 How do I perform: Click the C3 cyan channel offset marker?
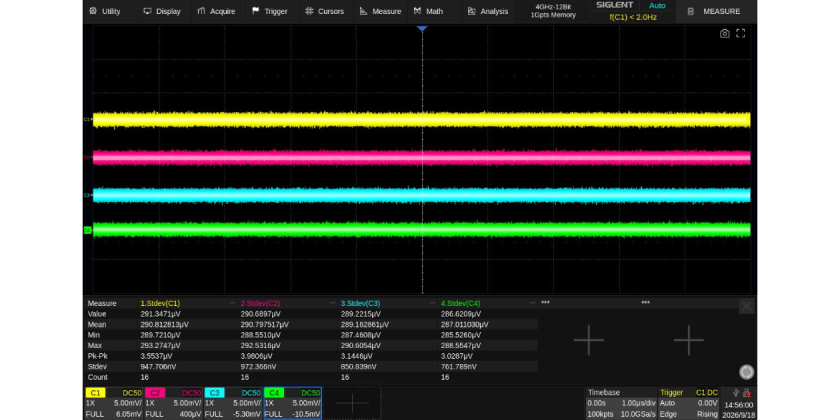tap(87, 196)
